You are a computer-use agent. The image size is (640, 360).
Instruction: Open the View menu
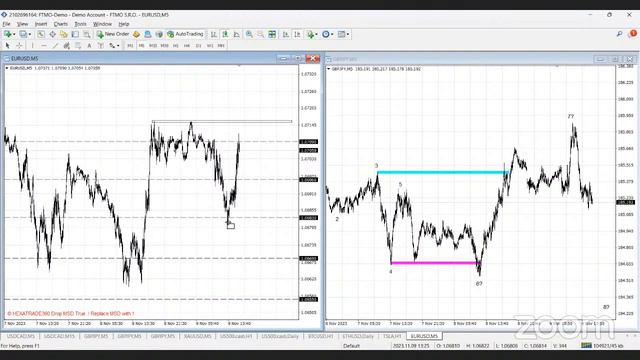point(22,24)
